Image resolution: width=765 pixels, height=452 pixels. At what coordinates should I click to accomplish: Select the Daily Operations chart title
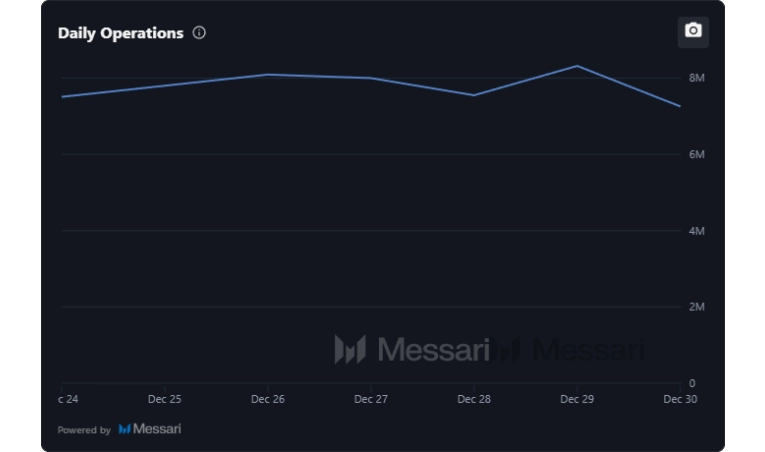tap(121, 33)
